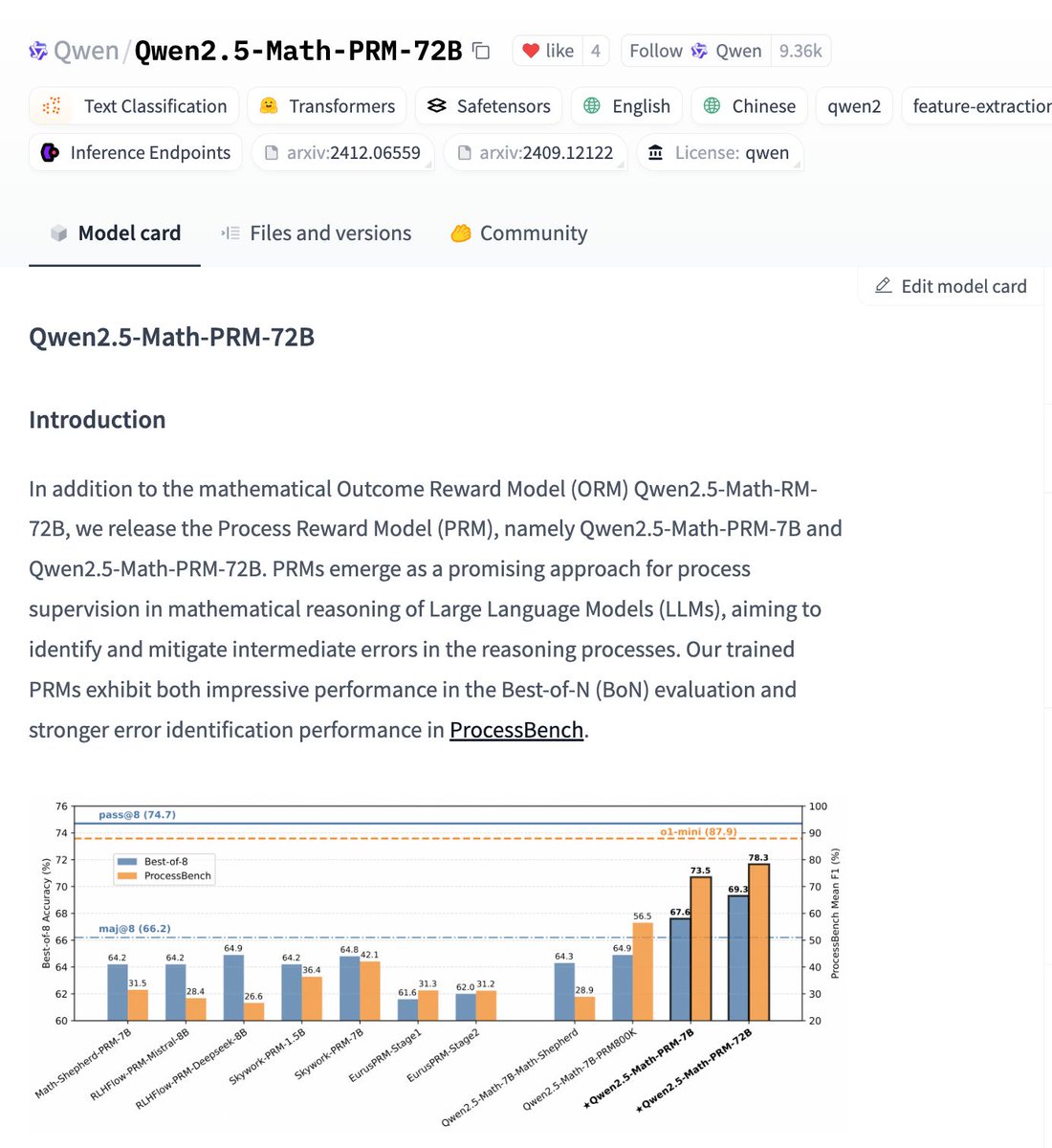This screenshot has width=1052, height=1148.
Task: Click the Inference Endpoints icon
Action: pos(50,152)
